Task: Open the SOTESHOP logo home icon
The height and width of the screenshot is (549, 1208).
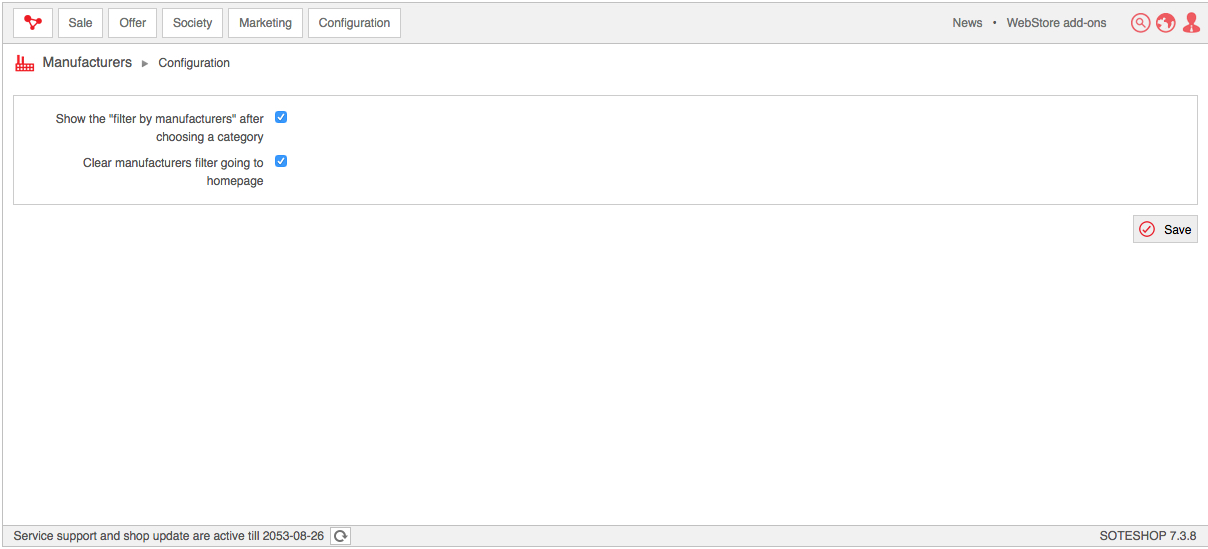Action: [x=33, y=23]
